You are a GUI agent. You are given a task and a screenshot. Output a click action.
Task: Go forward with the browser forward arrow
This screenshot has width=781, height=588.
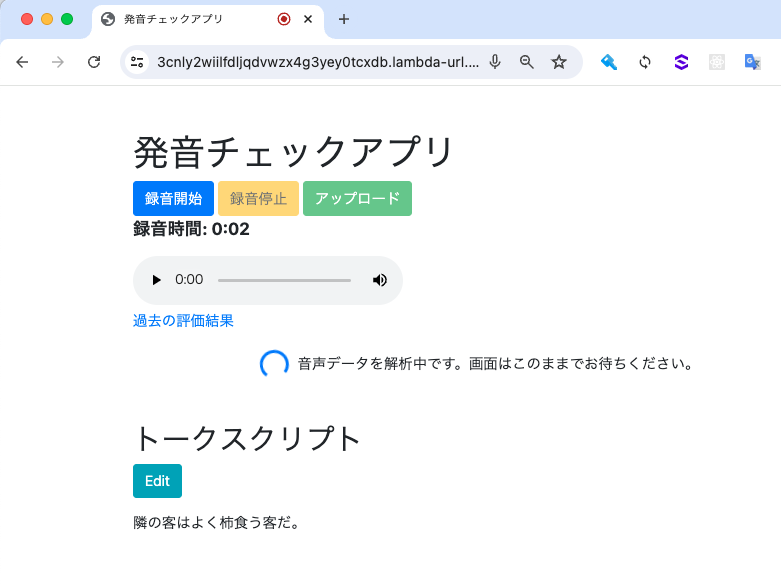(x=58, y=62)
